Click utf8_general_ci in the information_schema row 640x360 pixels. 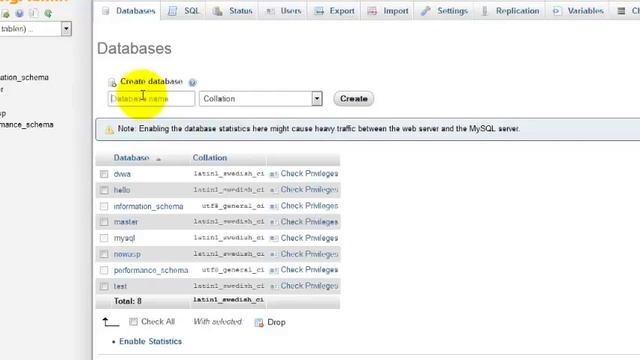click(x=233, y=206)
